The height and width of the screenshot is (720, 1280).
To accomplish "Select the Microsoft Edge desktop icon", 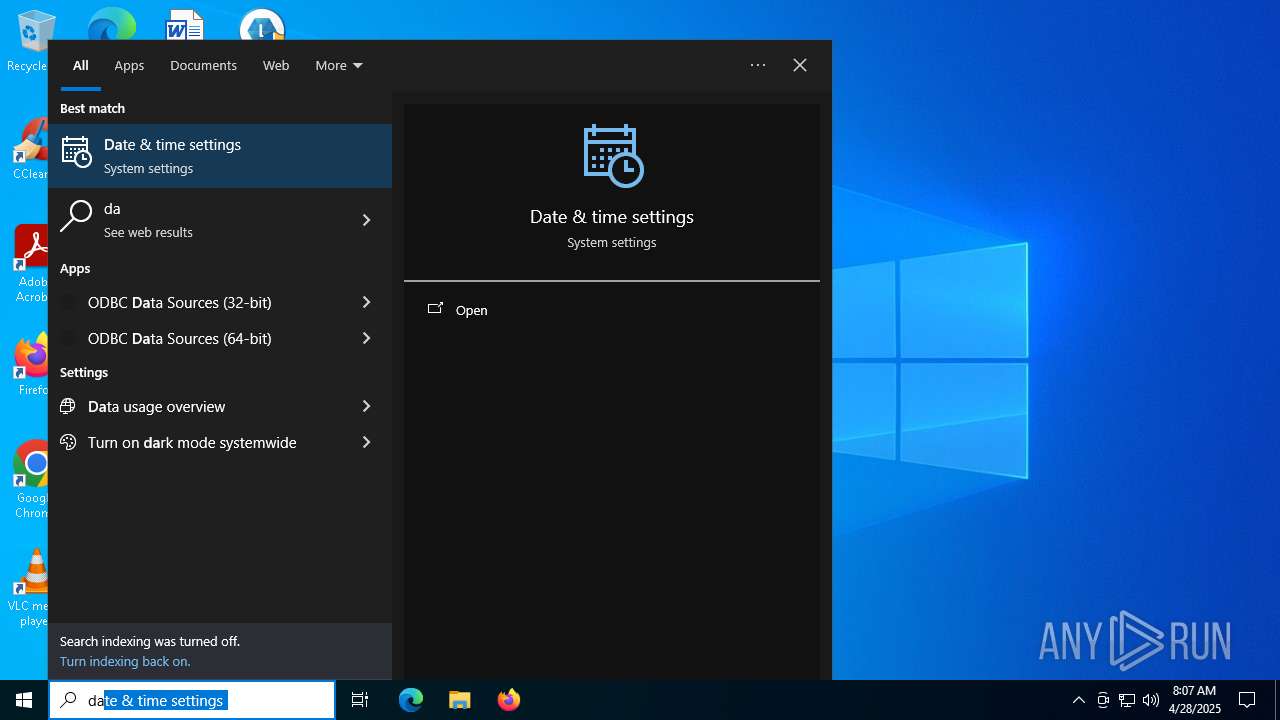I will point(111,26).
